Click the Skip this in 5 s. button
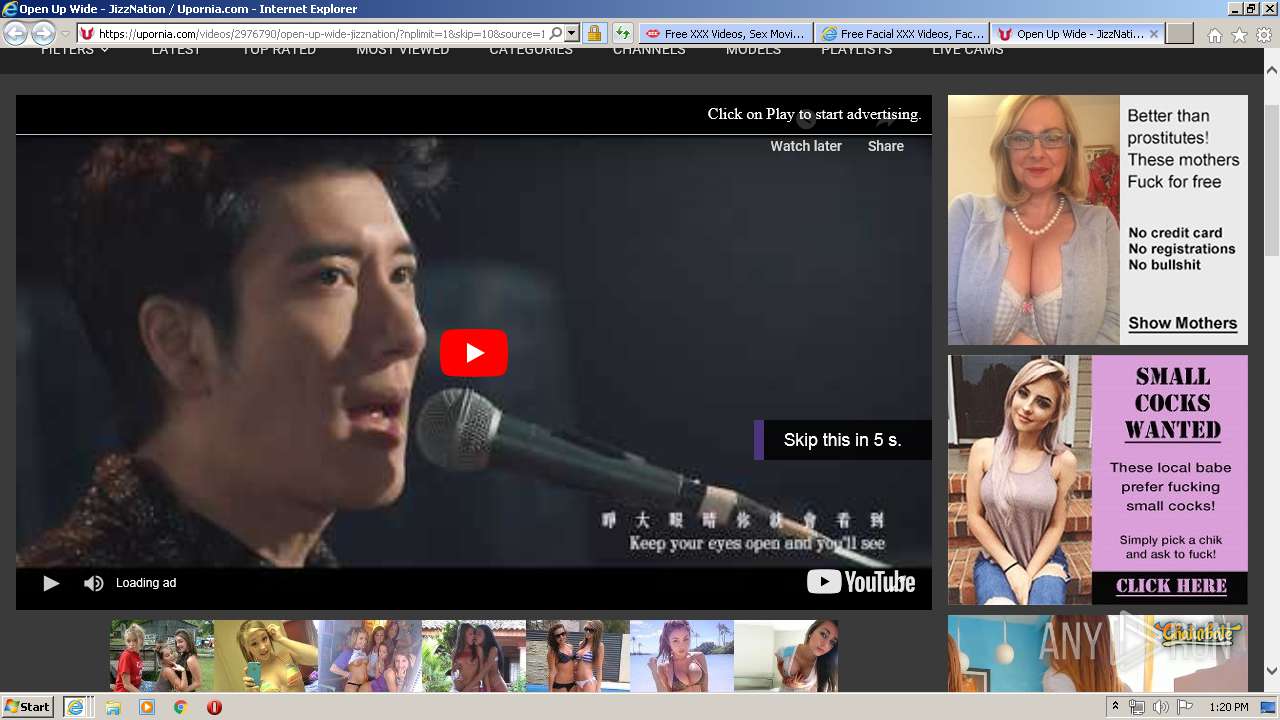This screenshot has height=720, width=1280. pos(842,440)
